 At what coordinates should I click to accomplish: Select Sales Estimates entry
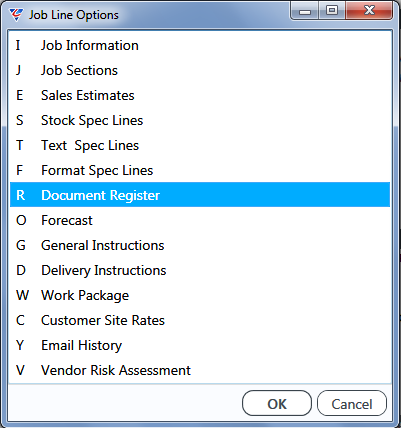[x=200, y=95]
